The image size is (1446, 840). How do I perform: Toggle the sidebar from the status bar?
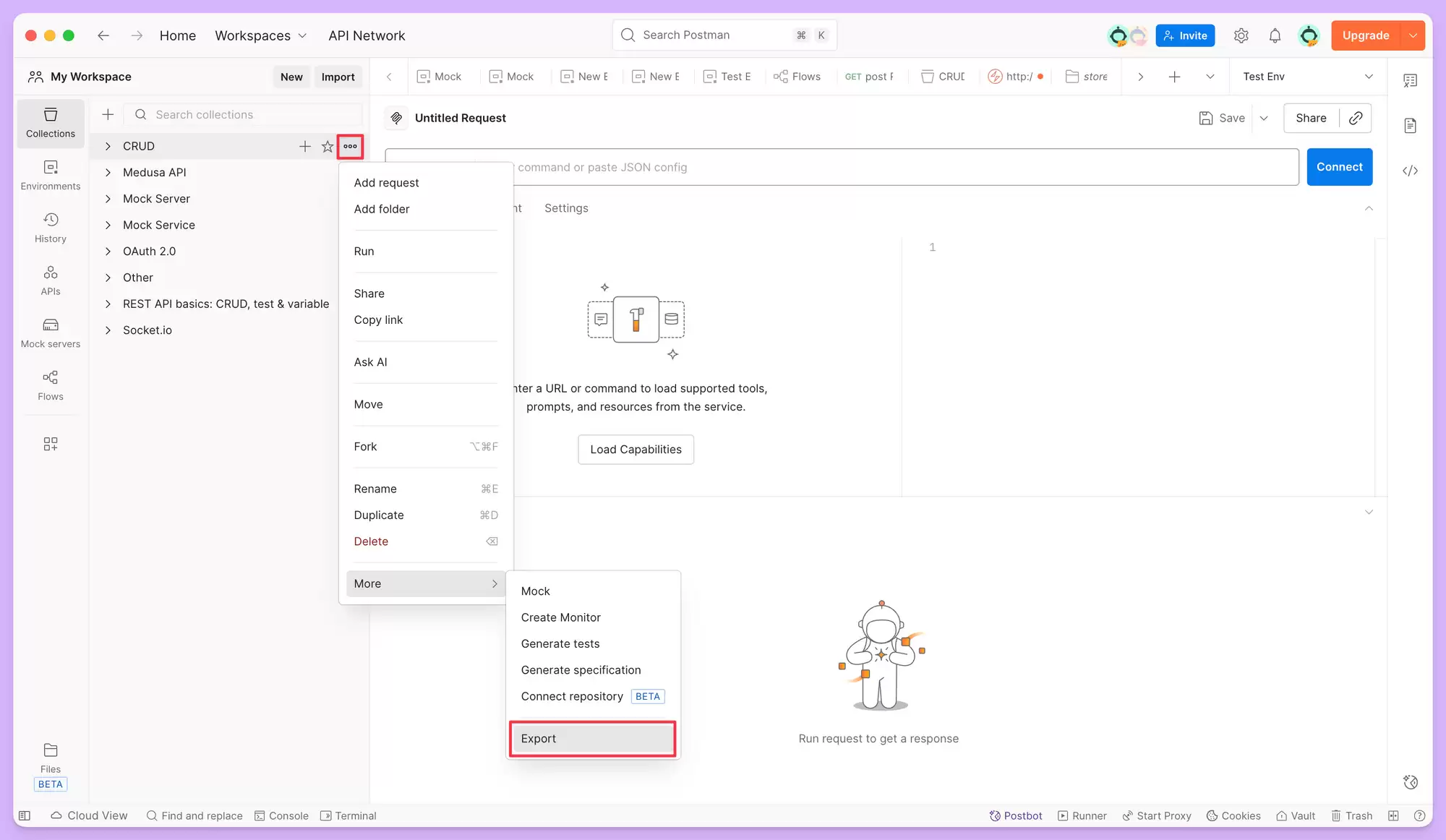pyautogui.click(x=25, y=815)
